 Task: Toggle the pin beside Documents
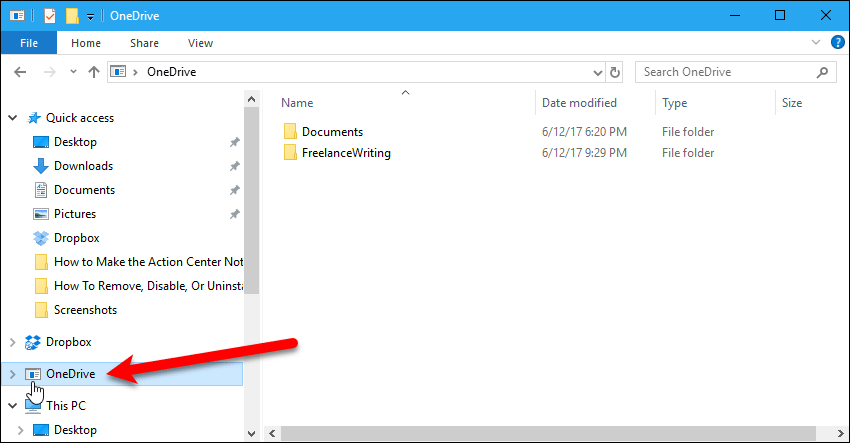click(x=234, y=190)
